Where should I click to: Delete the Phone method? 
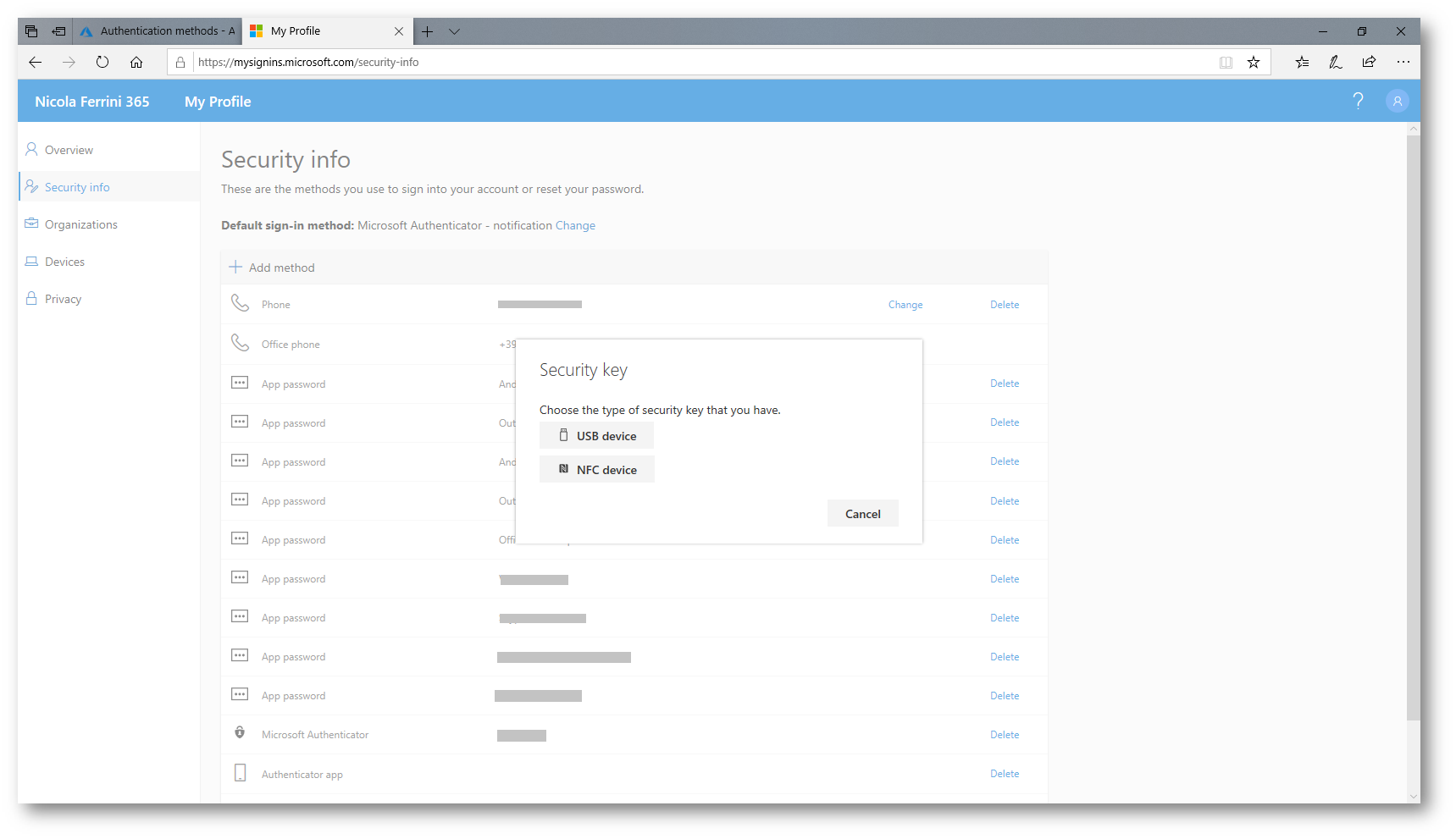1005,305
